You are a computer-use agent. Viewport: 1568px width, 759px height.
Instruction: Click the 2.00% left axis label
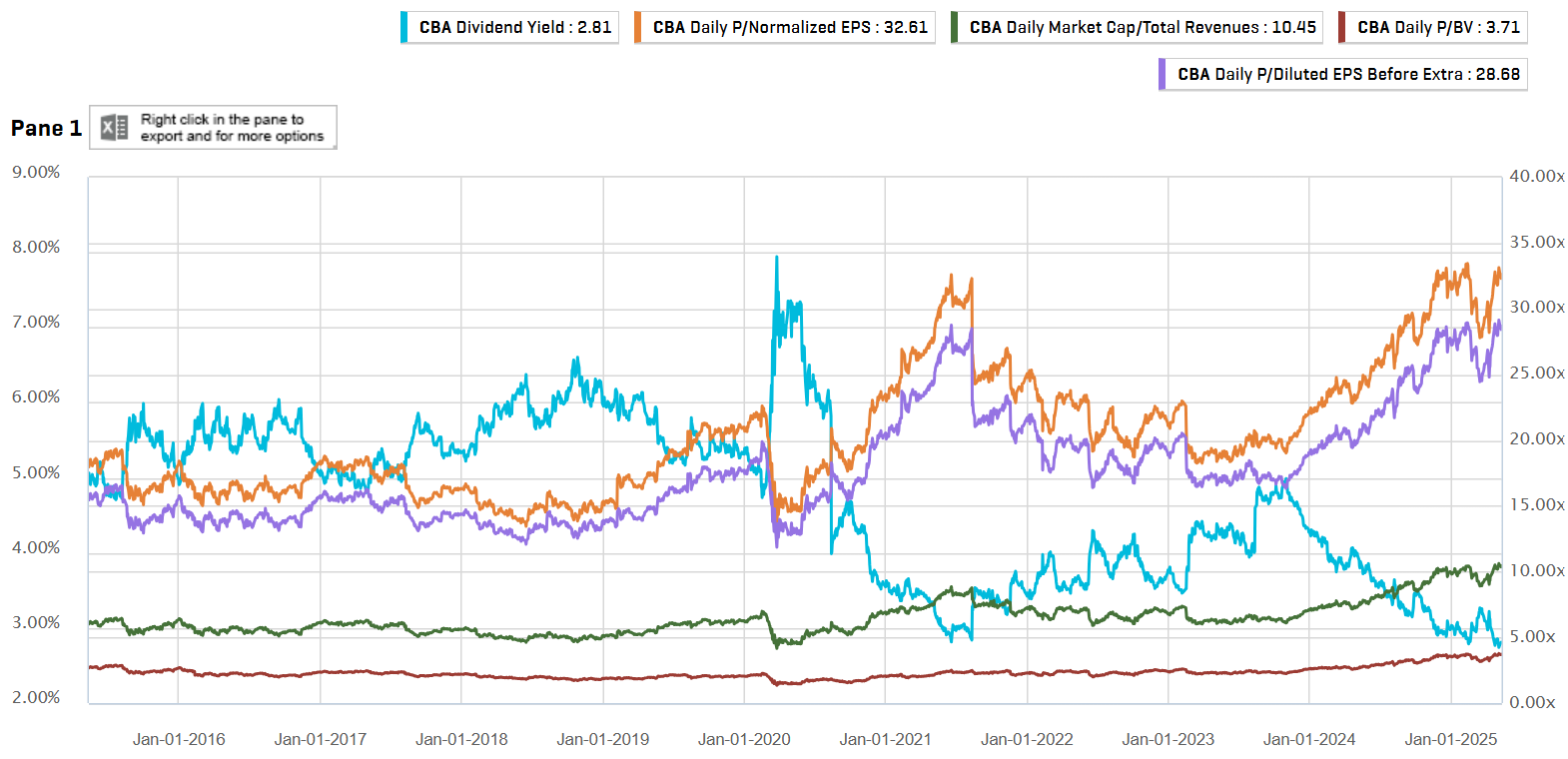pos(36,697)
